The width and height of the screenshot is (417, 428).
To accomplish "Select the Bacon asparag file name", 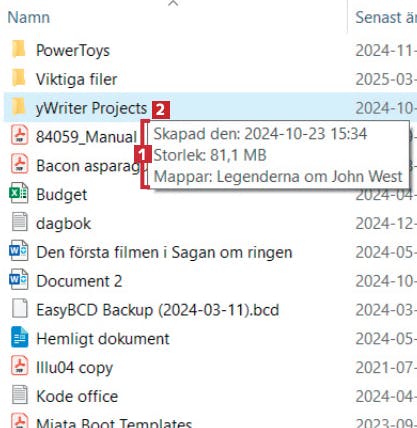I will click(88, 166).
